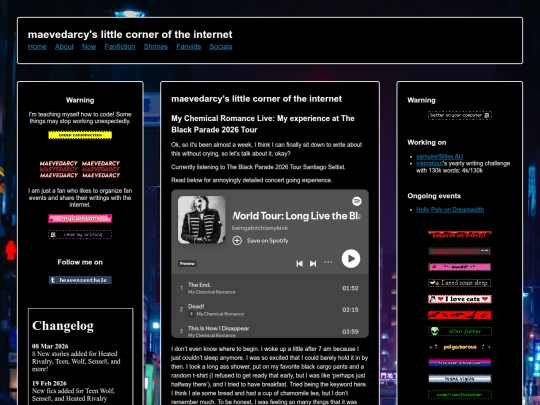Skip to previous track in Spotify player
The image size is (540, 405).
click(299, 263)
